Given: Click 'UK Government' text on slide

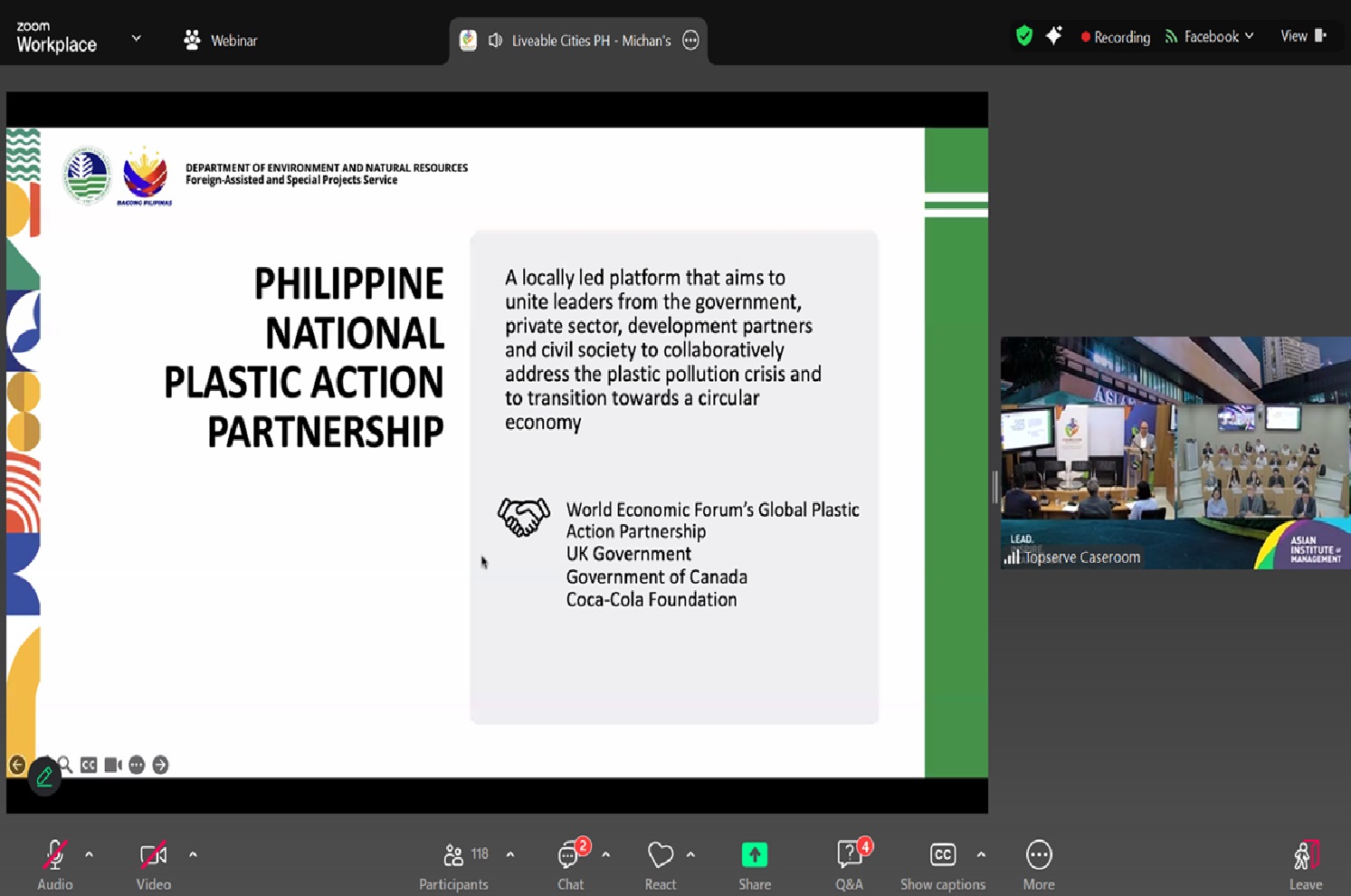Looking at the screenshot, I should 628,554.
